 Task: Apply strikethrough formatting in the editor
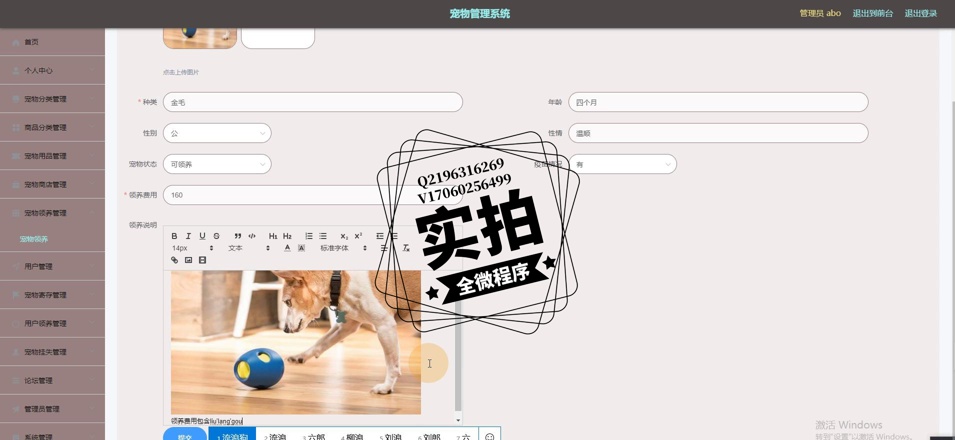(x=216, y=236)
